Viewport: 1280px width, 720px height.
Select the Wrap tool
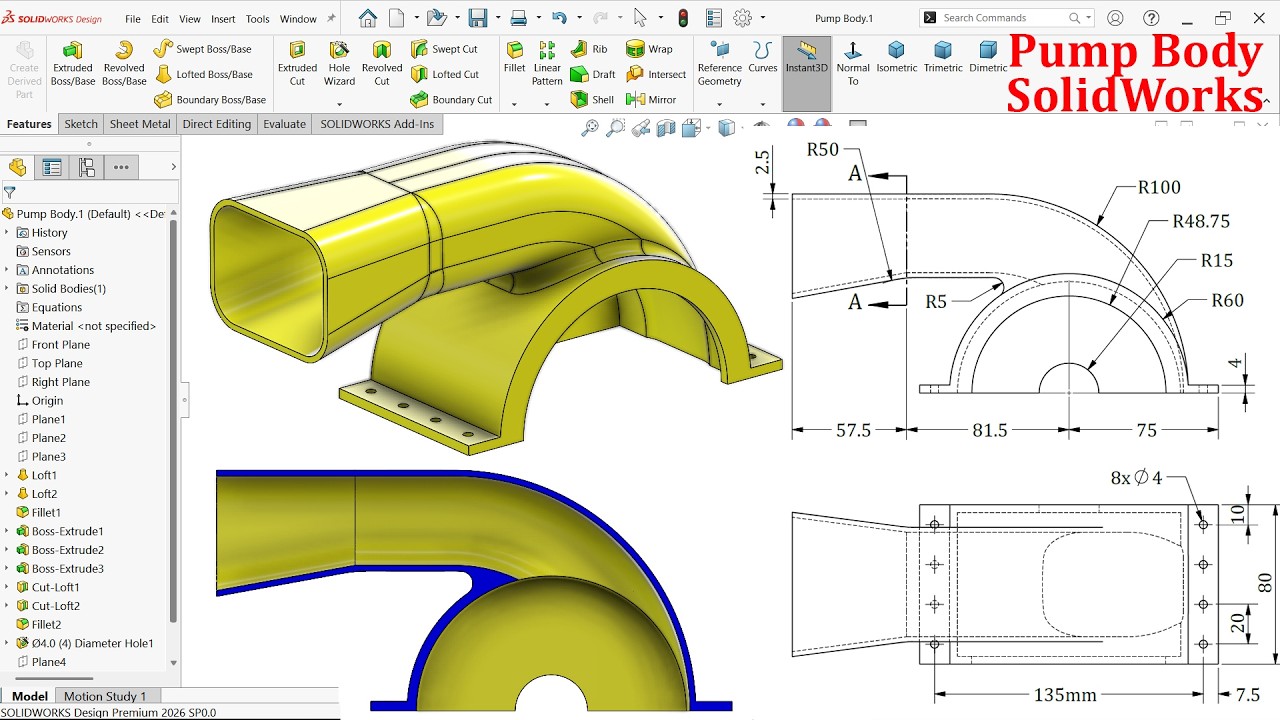649,49
